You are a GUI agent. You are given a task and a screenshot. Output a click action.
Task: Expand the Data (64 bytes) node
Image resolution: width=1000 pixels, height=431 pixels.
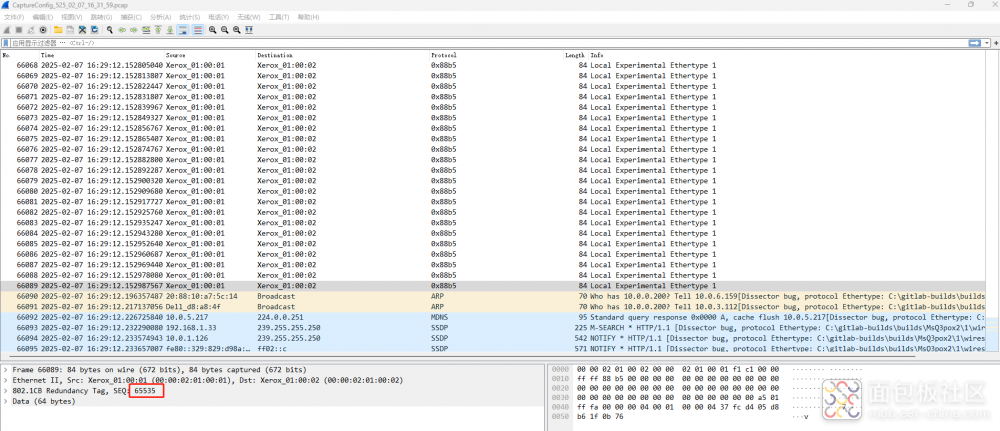(6, 401)
